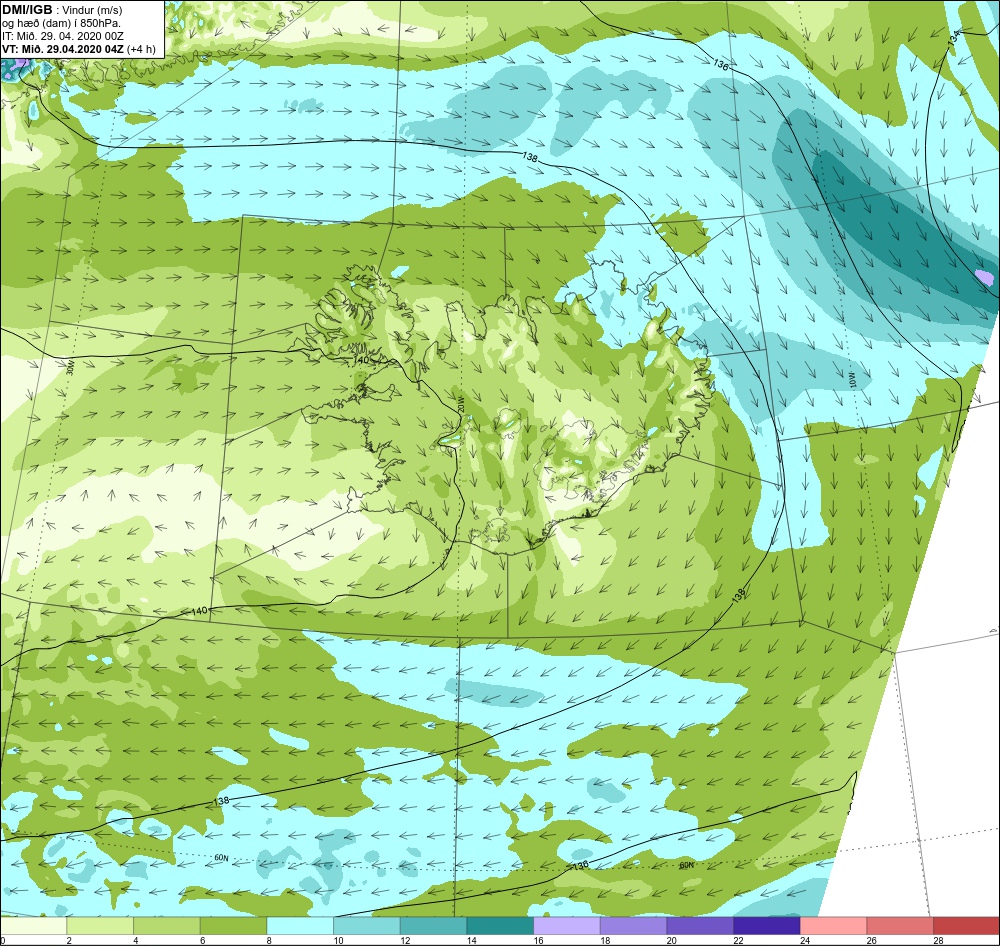Select the purple swatch between 18 and 20
The height and width of the screenshot is (946, 1000).
tap(633, 926)
